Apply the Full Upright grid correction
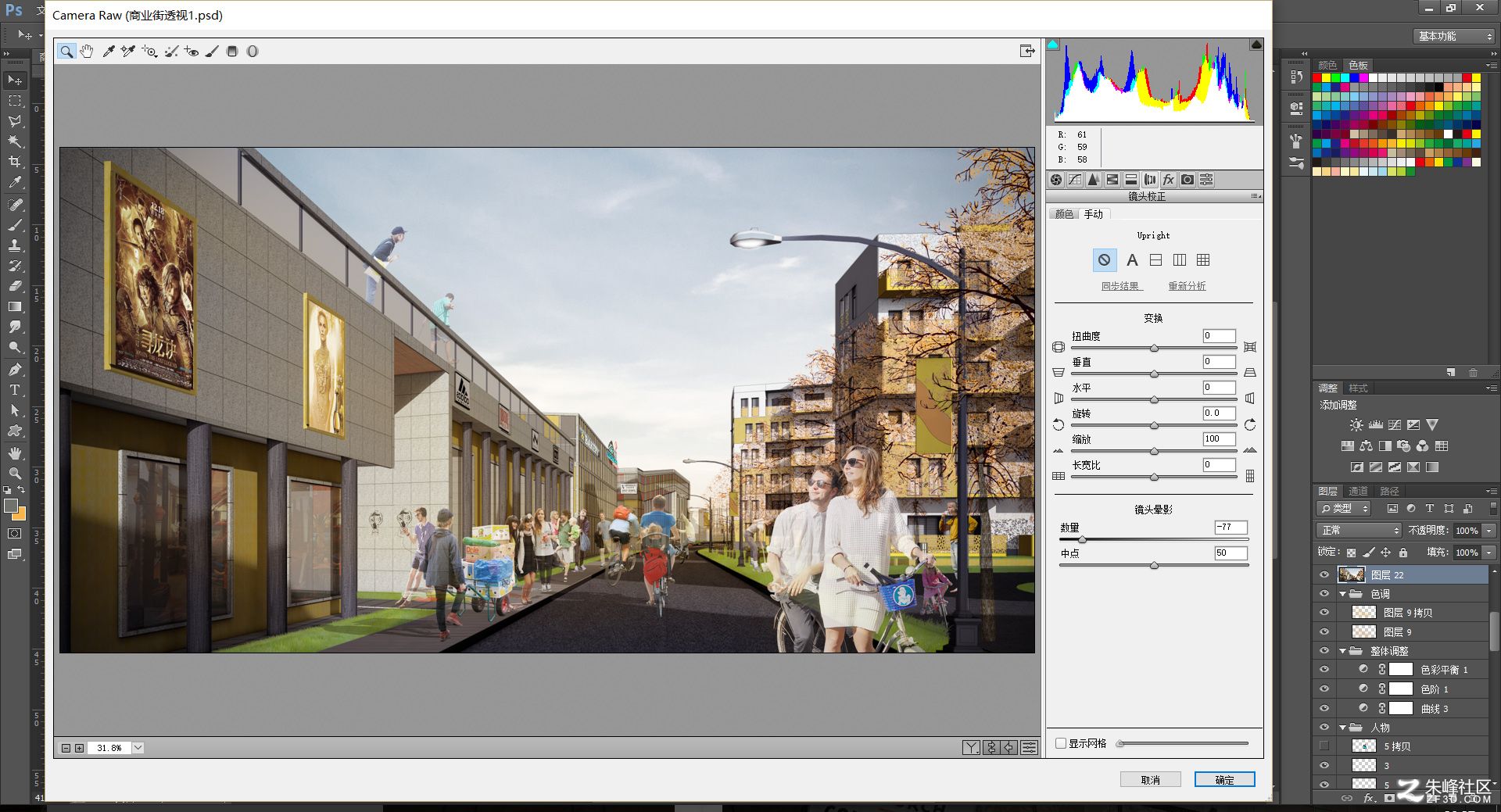1501x812 pixels. pyautogui.click(x=1203, y=260)
